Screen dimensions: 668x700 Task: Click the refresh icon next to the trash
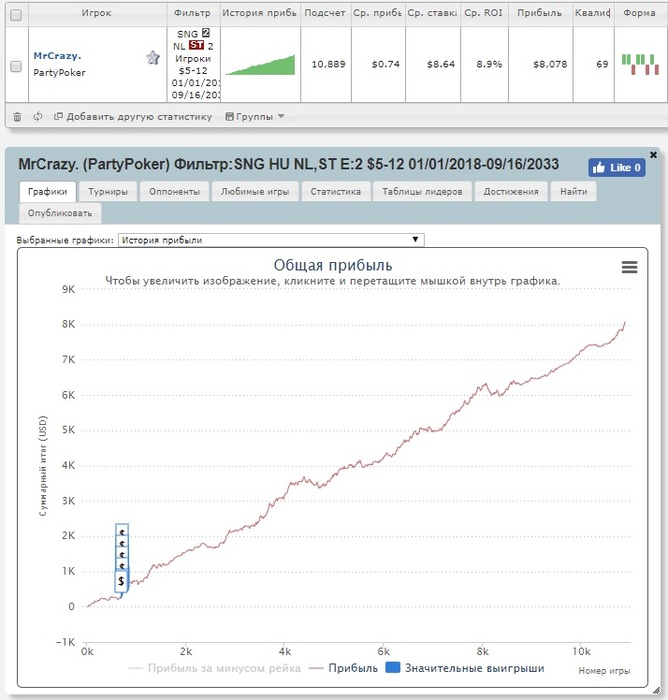pos(38,117)
